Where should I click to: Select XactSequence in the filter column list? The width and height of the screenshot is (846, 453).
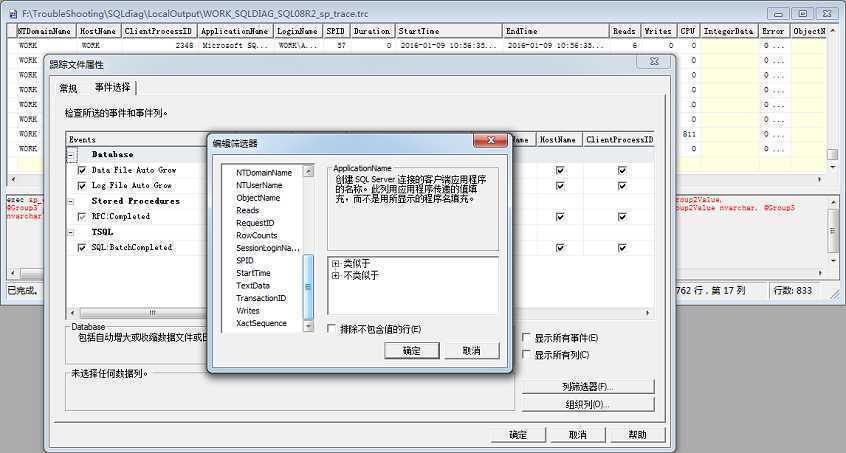pyautogui.click(x=261, y=323)
